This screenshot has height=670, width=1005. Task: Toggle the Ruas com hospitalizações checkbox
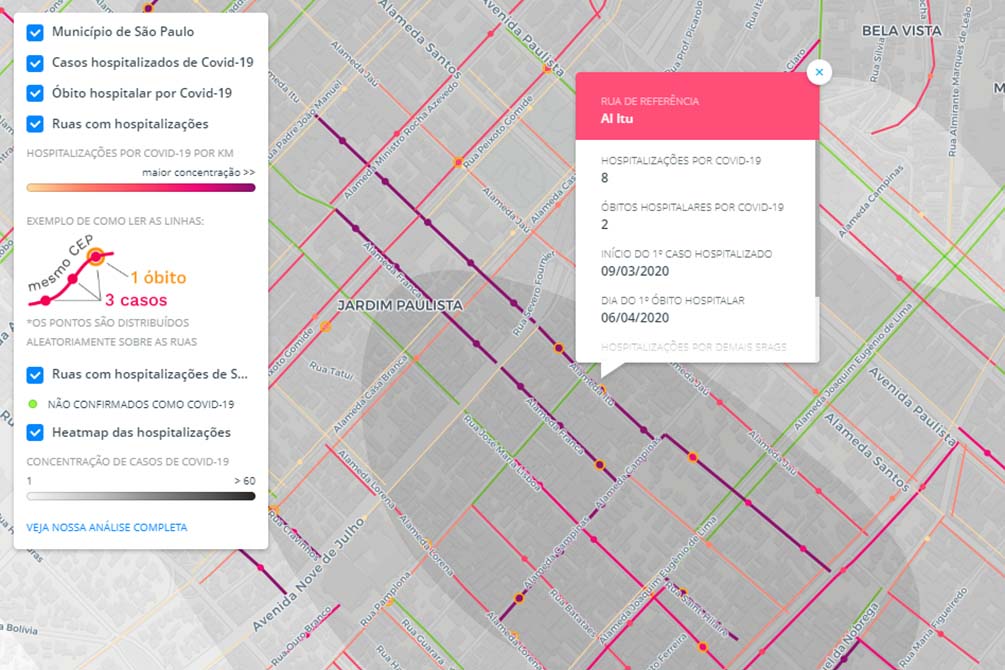click(35, 124)
